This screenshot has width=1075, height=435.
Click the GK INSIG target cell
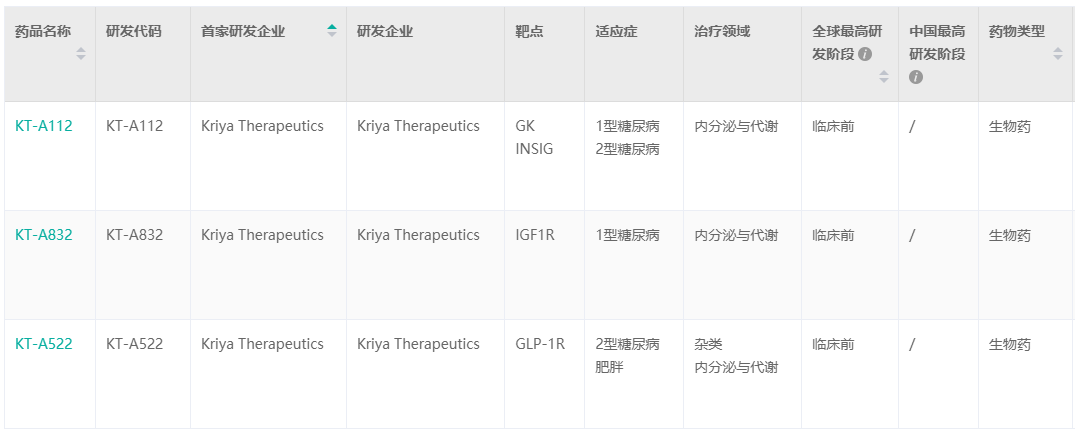pos(534,138)
